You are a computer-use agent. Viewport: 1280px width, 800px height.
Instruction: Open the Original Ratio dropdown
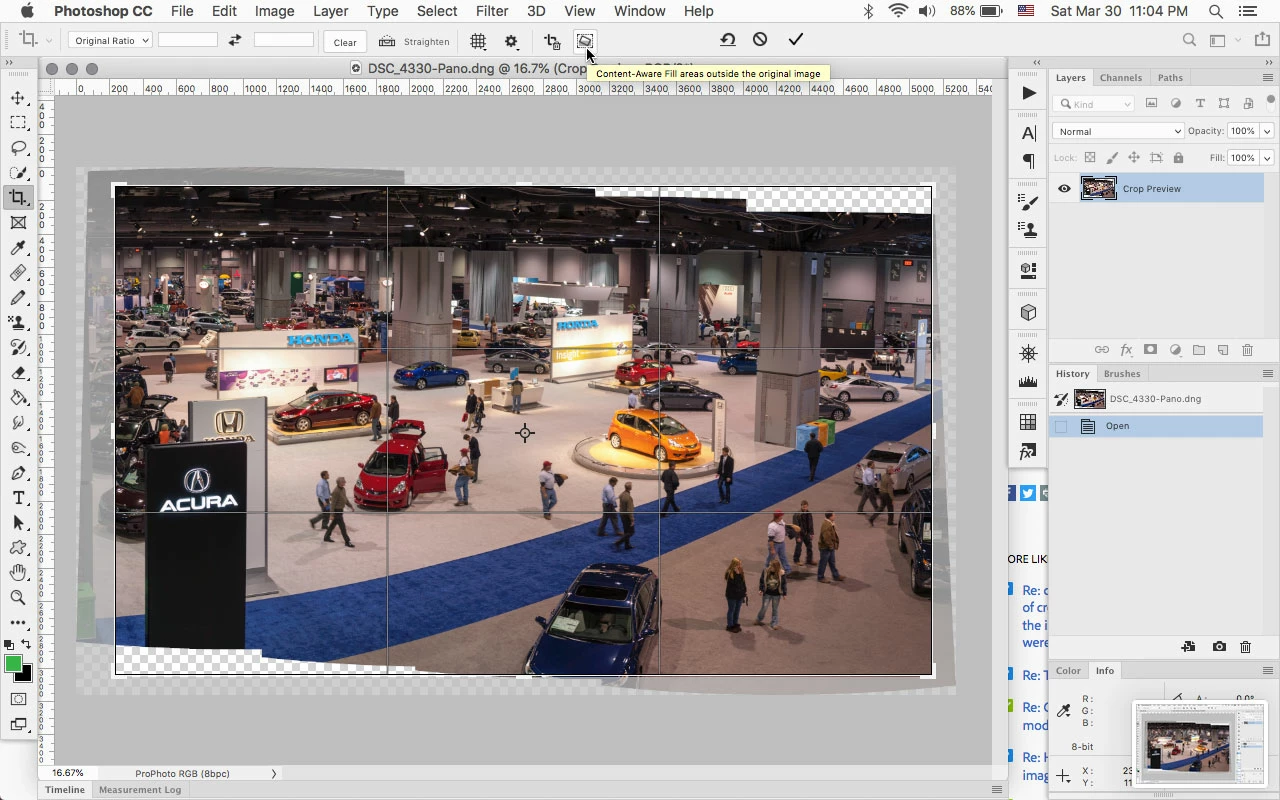(110, 41)
